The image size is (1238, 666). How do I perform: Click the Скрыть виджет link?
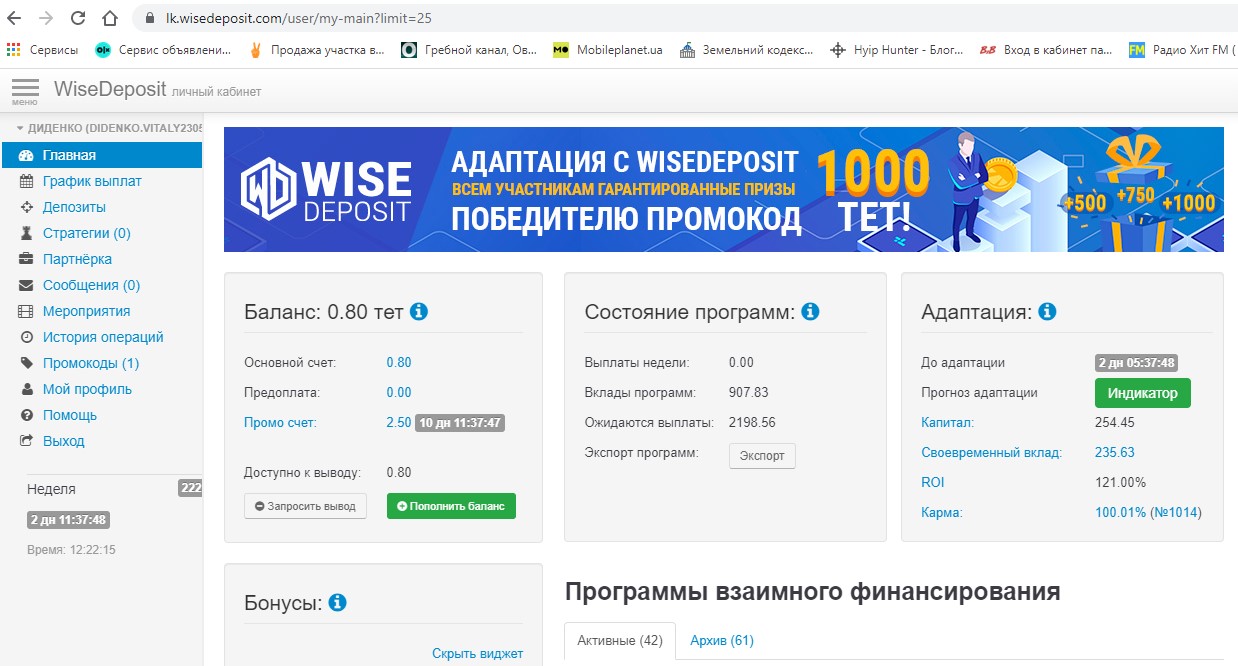(477, 653)
